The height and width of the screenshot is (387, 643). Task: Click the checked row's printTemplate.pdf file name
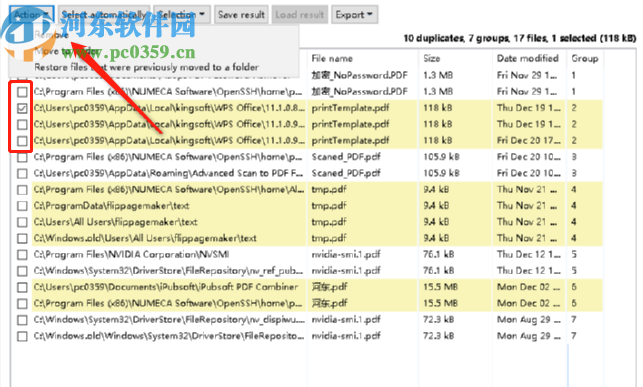pyautogui.click(x=350, y=108)
